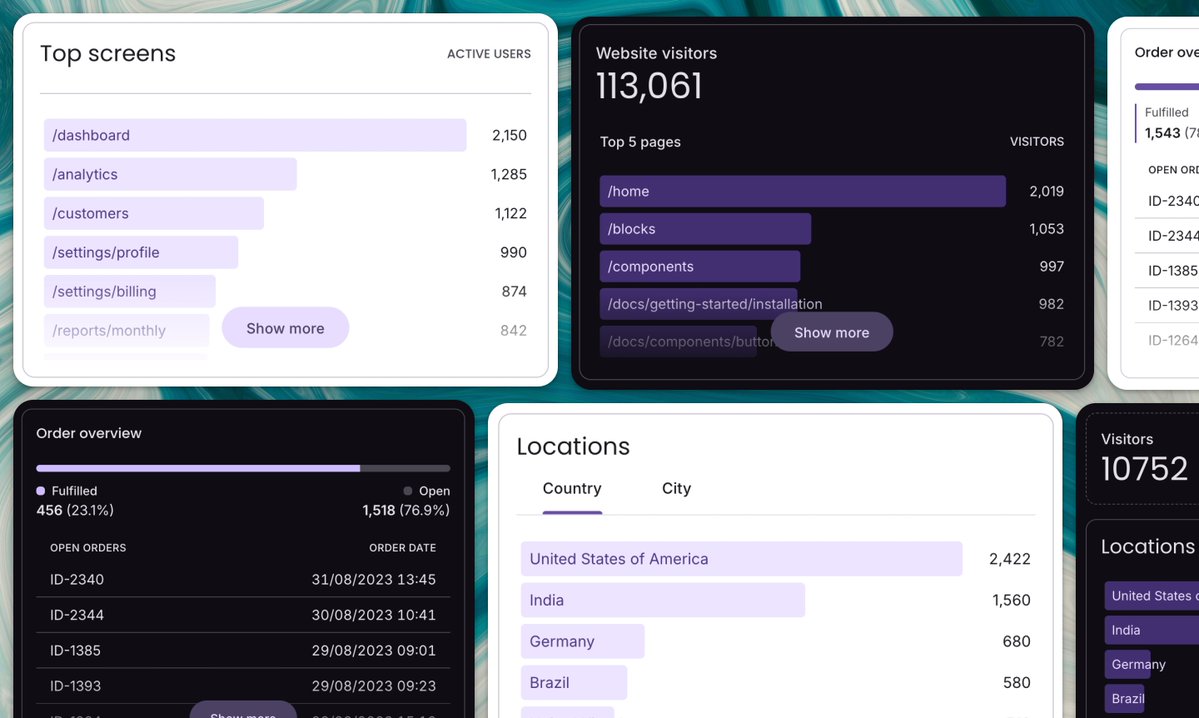Click the 31/08/2023 13:45 order date

point(373,580)
